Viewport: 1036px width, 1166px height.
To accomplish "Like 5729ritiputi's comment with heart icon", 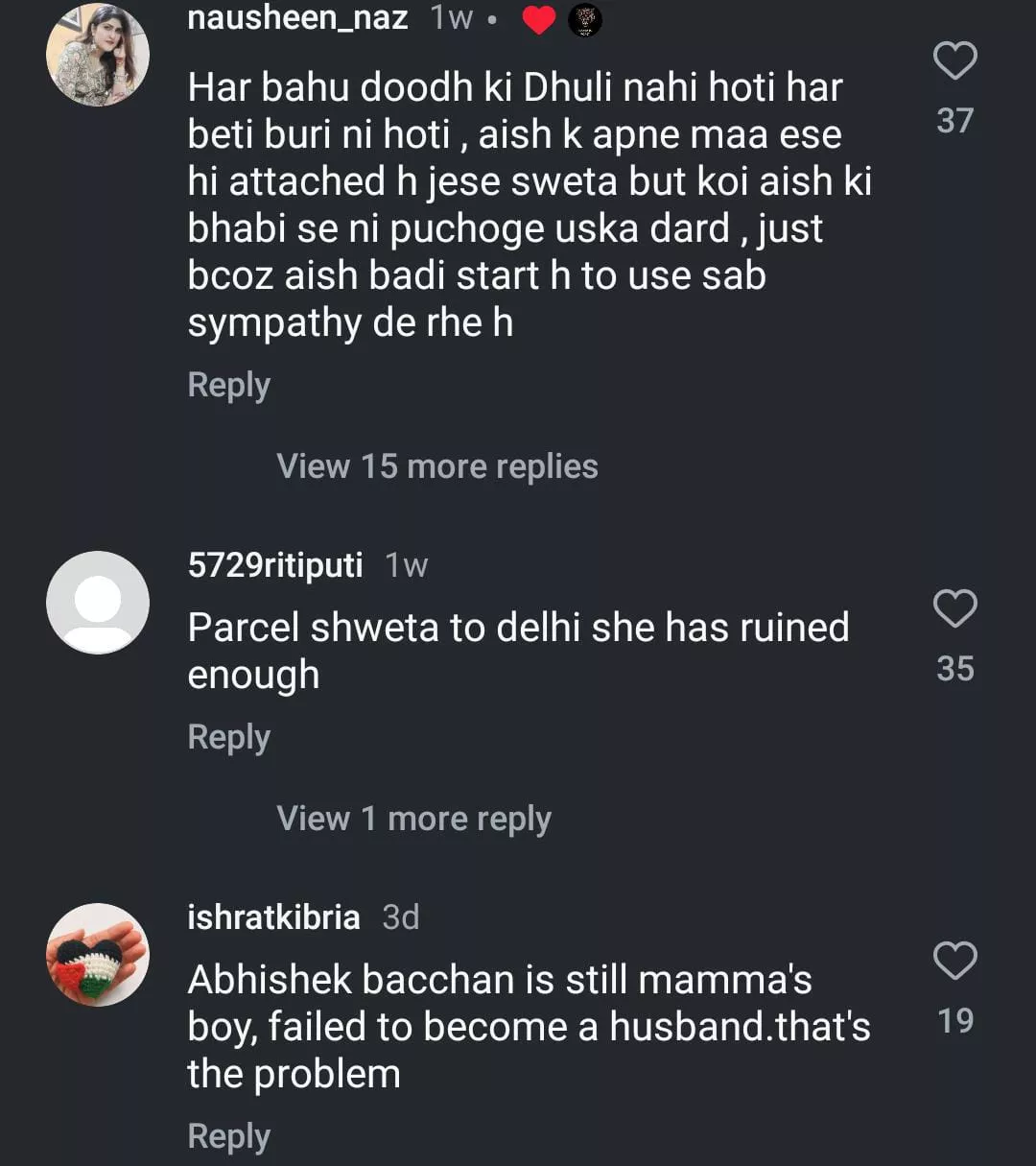I will point(954,609).
